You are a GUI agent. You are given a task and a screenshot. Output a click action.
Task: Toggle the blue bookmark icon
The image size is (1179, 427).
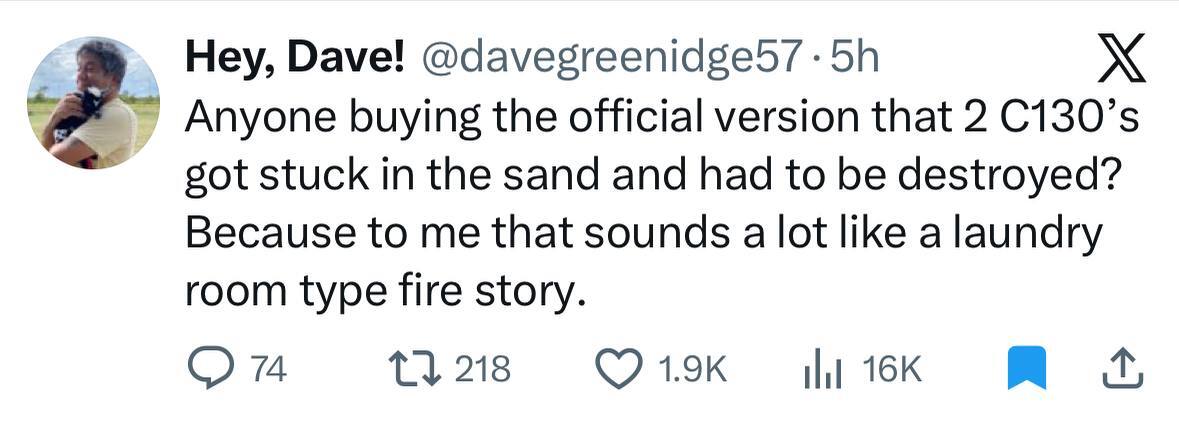1026,370
